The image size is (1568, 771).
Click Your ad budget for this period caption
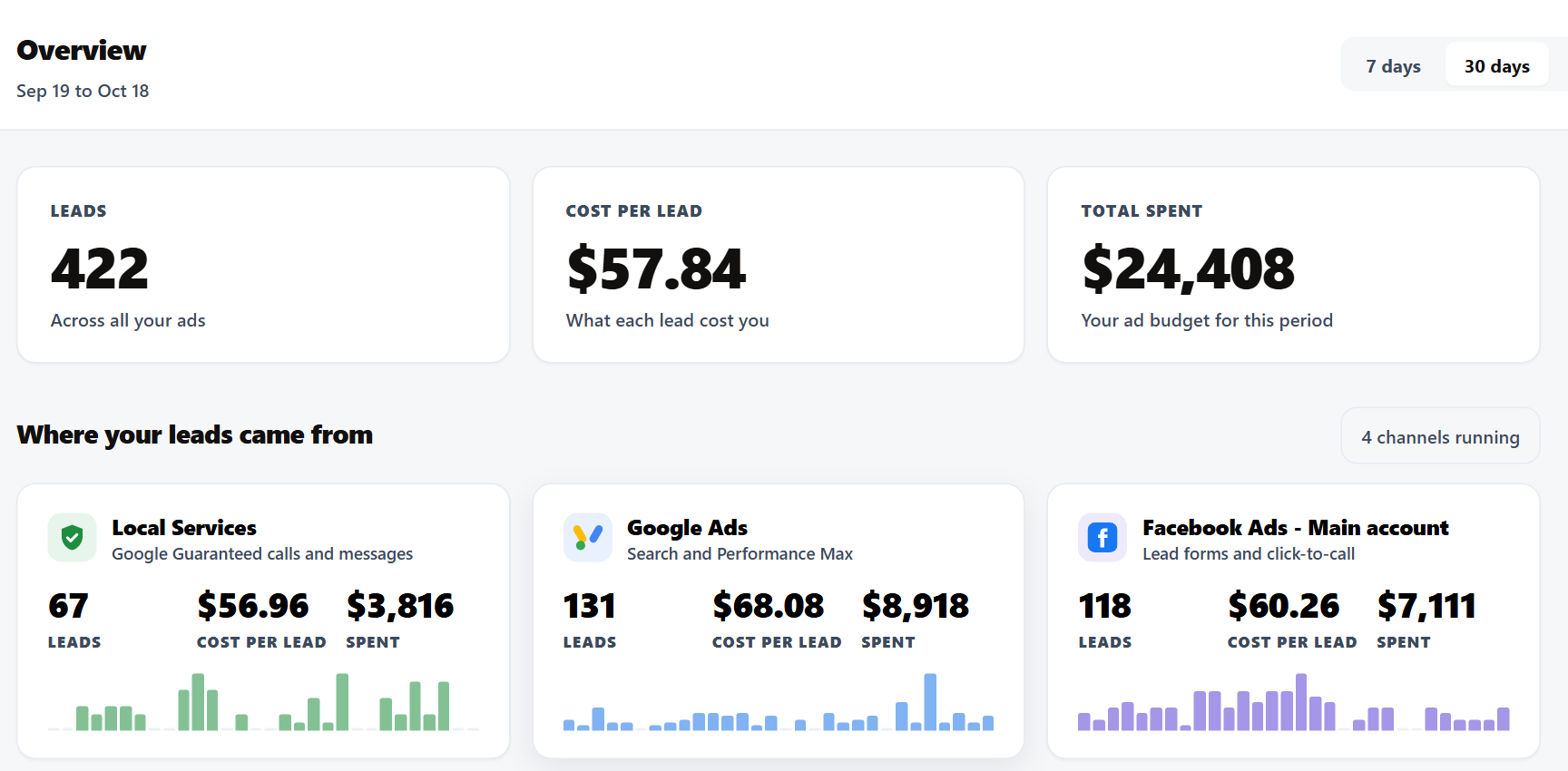coord(1207,320)
